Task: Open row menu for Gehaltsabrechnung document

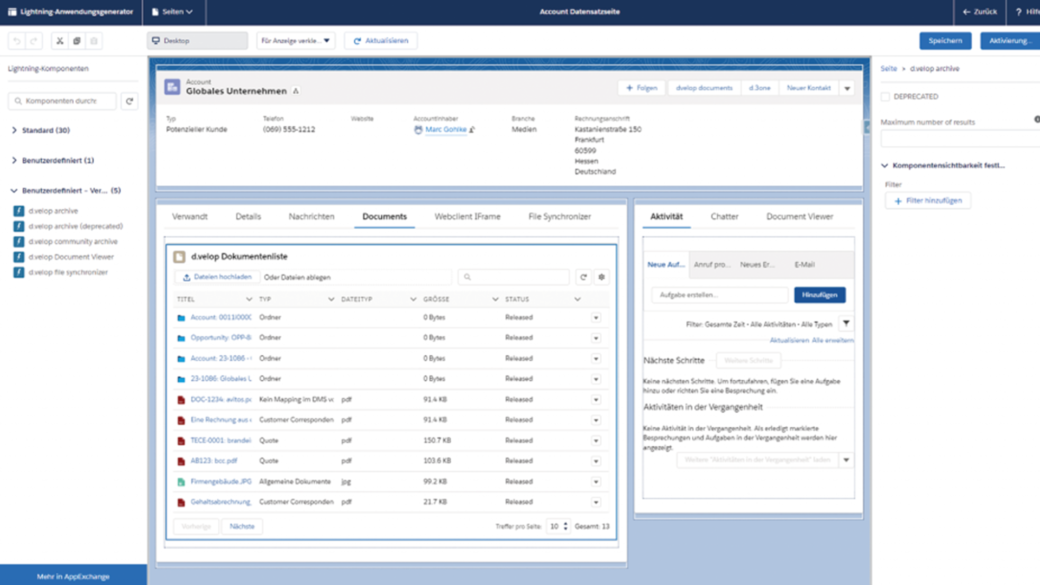Action: [x=596, y=503]
